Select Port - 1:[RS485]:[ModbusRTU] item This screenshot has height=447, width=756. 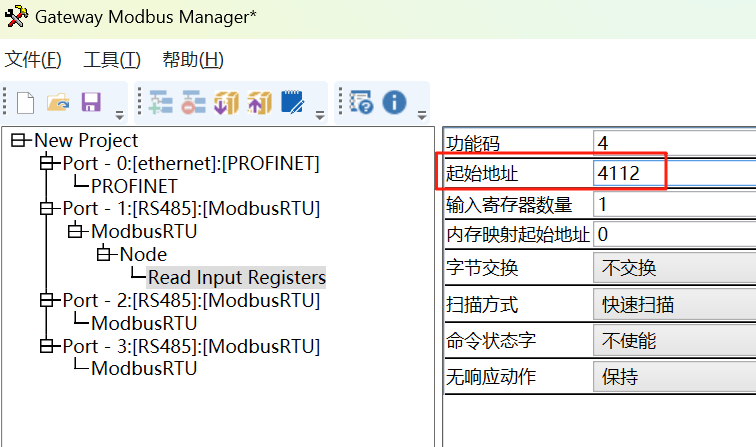click(191, 209)
